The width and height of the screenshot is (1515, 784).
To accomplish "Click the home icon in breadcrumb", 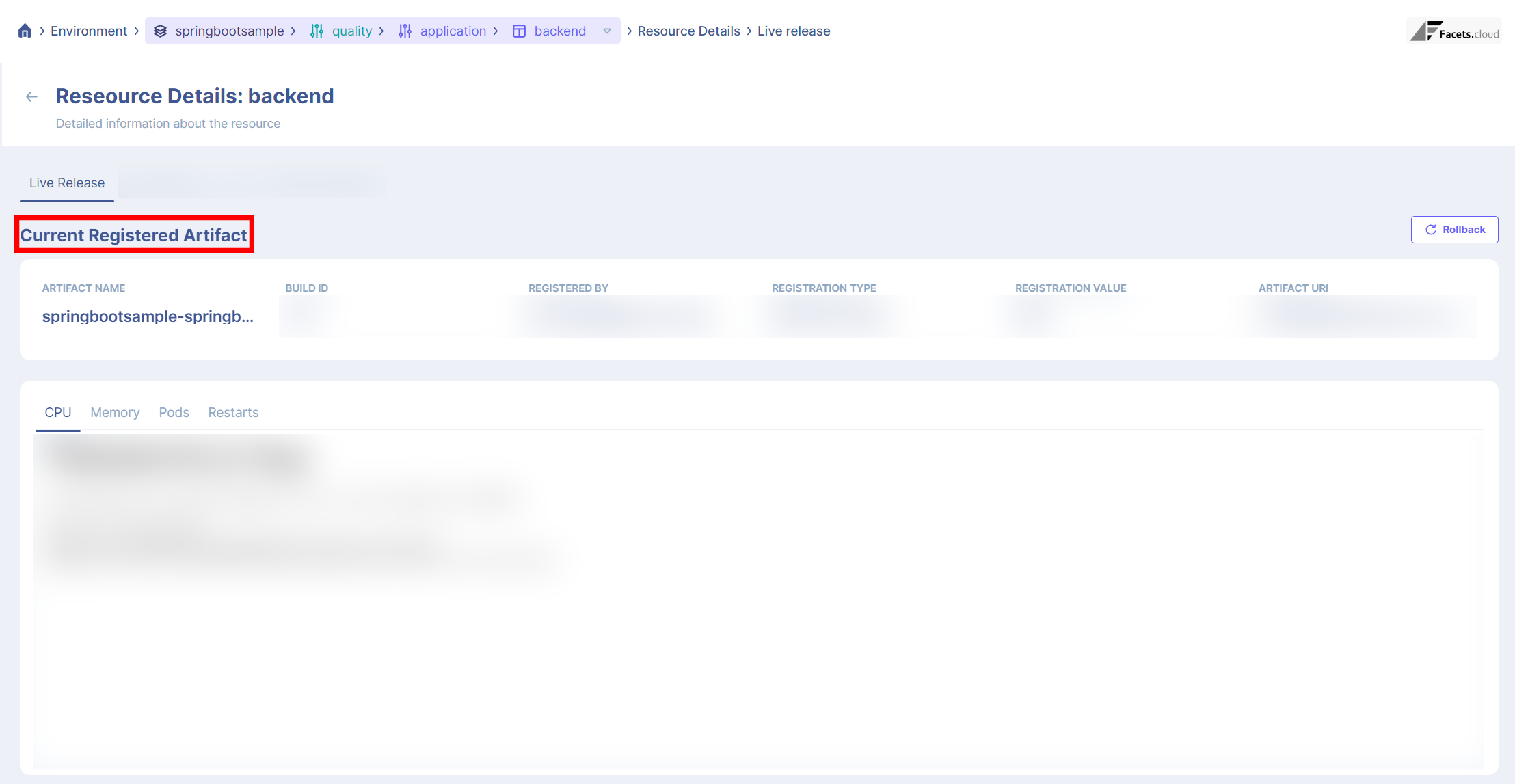I will click(25, 31).
